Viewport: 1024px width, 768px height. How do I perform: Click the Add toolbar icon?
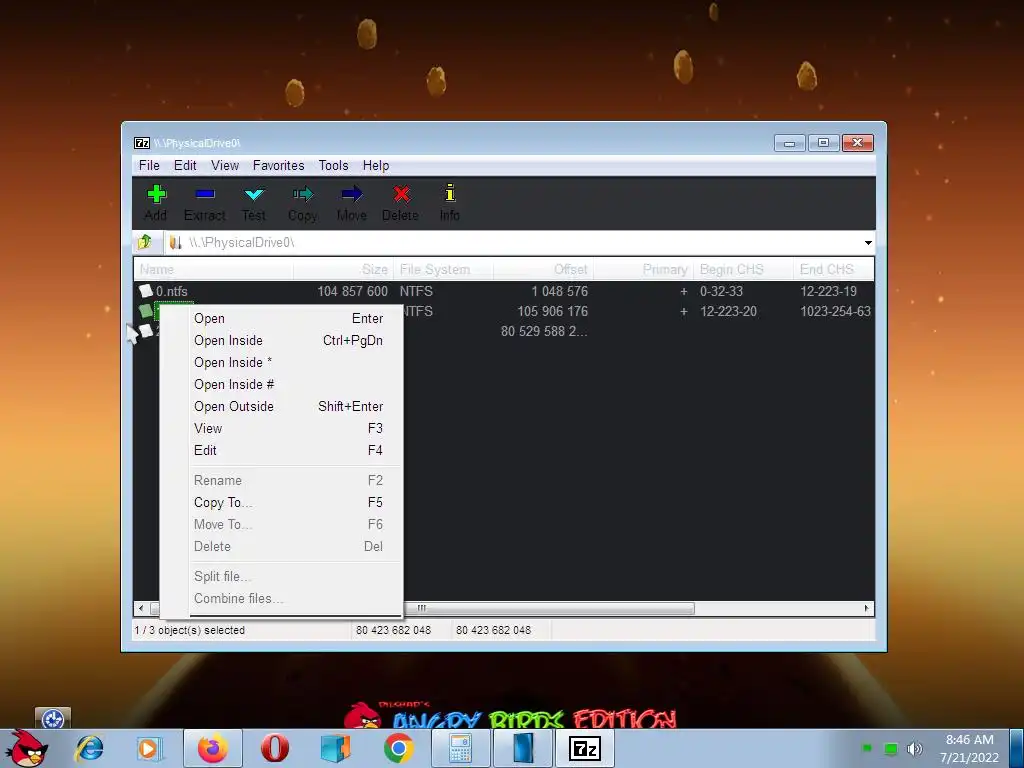coord(156,202)
